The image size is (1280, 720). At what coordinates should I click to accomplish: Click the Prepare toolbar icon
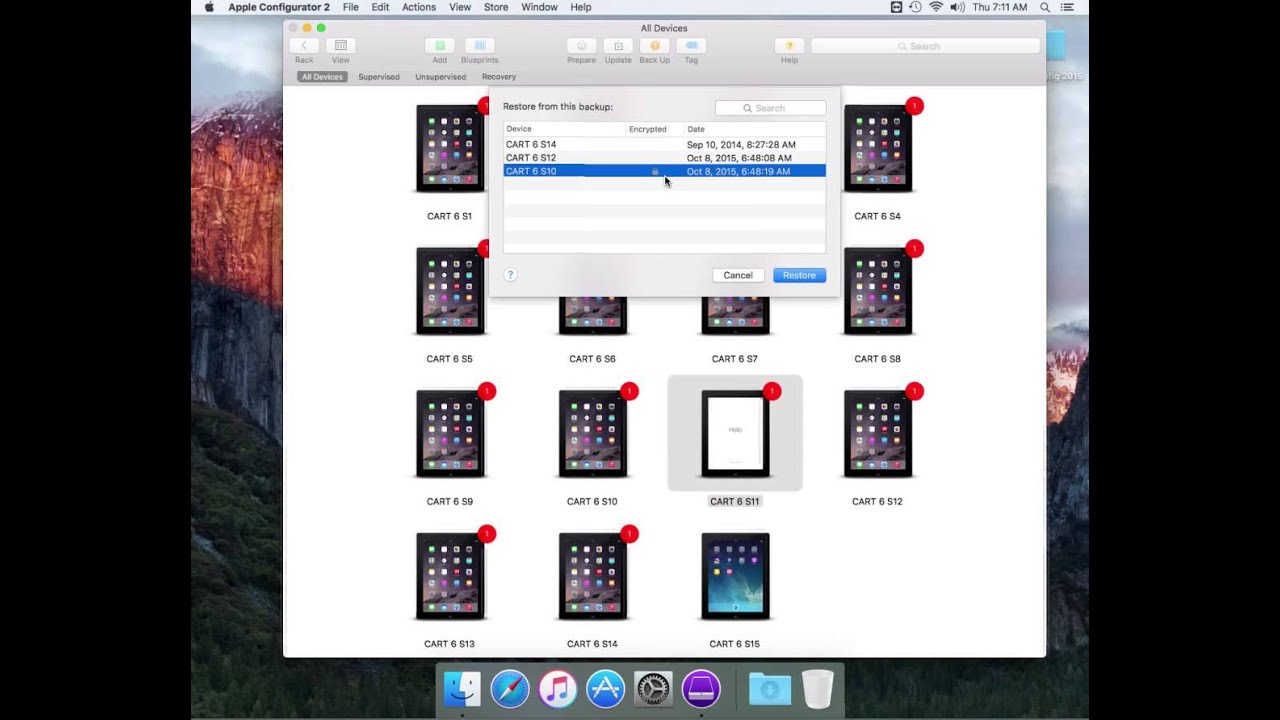[581, 46]
